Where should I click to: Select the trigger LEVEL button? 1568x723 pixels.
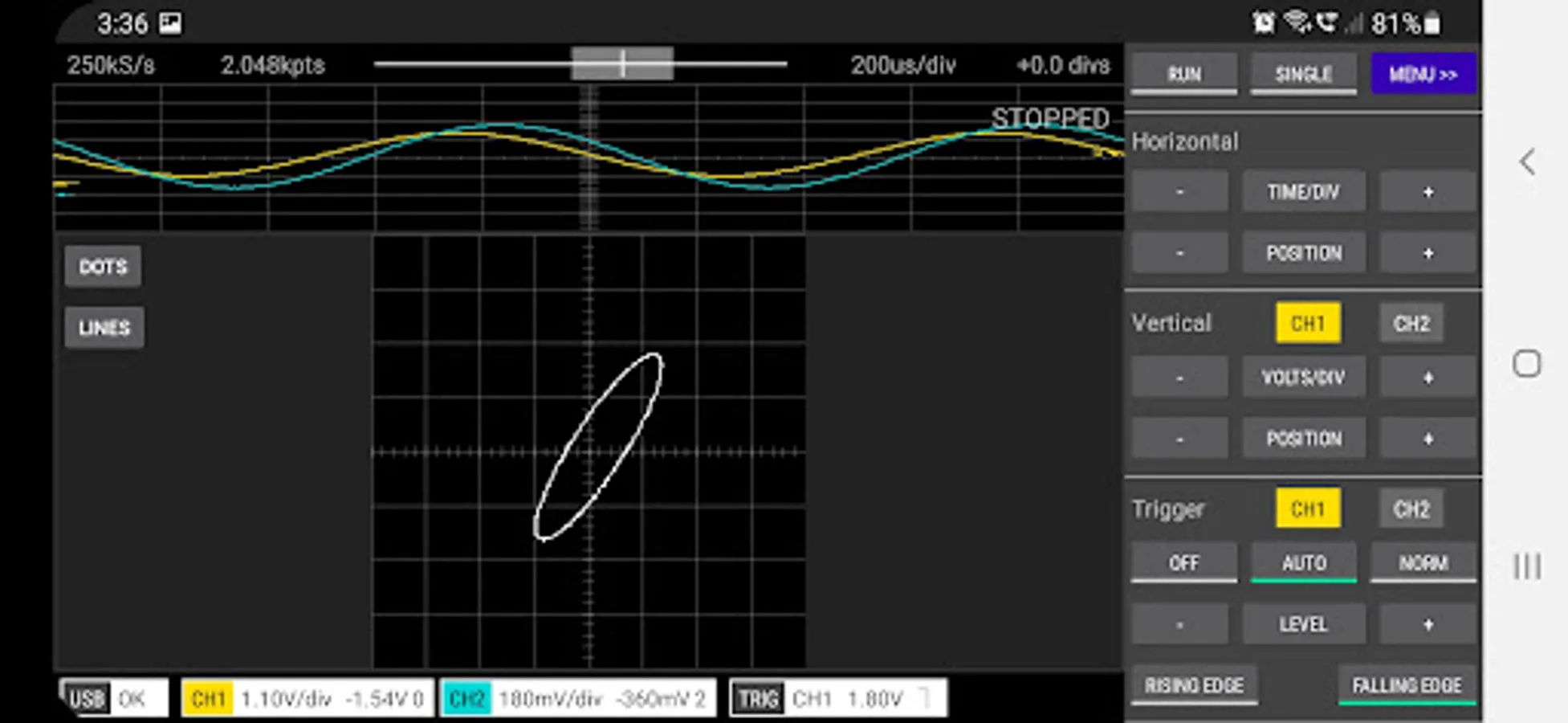[1303, 624]
